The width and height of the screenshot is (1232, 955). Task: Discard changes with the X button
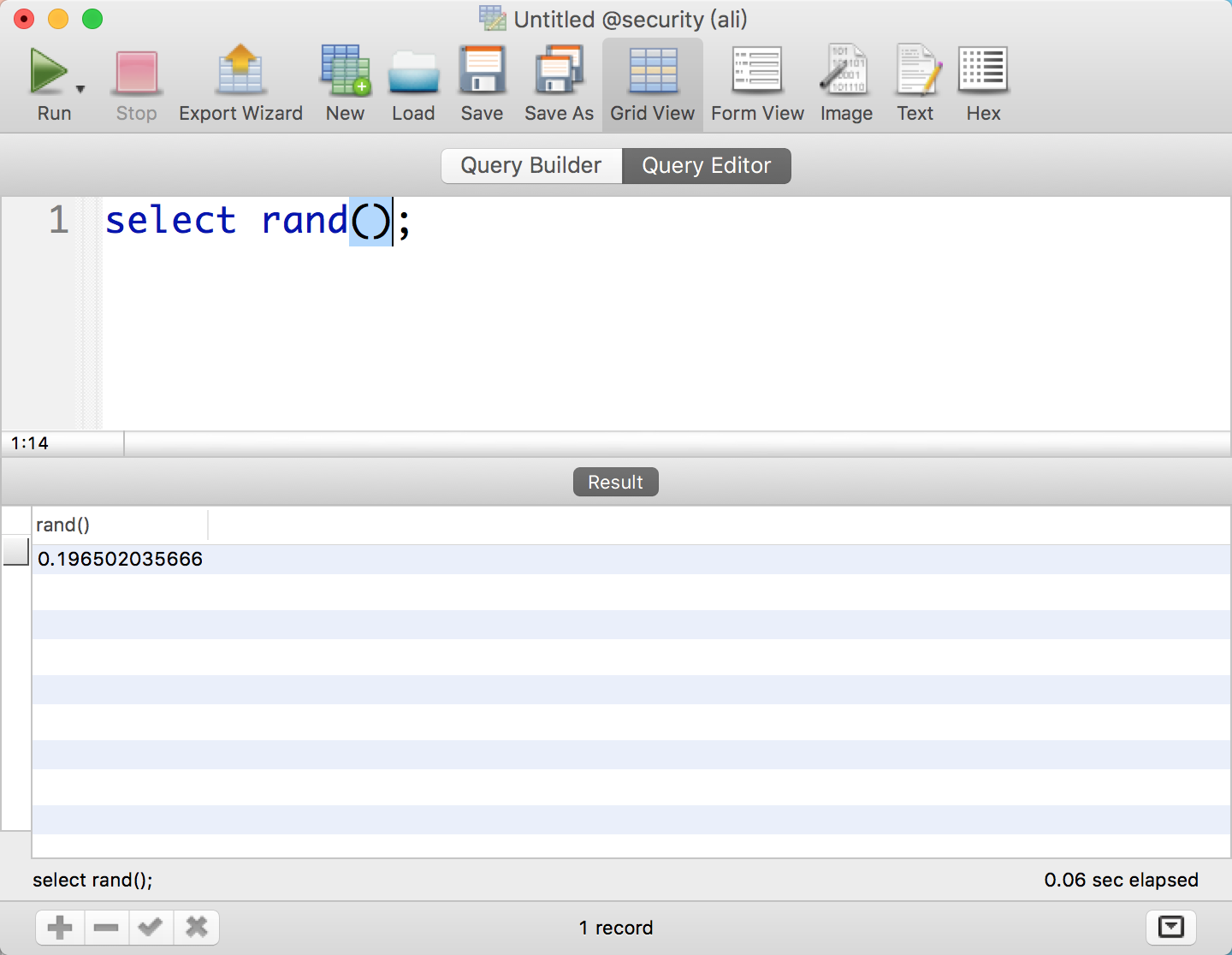pyautogui.click(x=197, y=927)
